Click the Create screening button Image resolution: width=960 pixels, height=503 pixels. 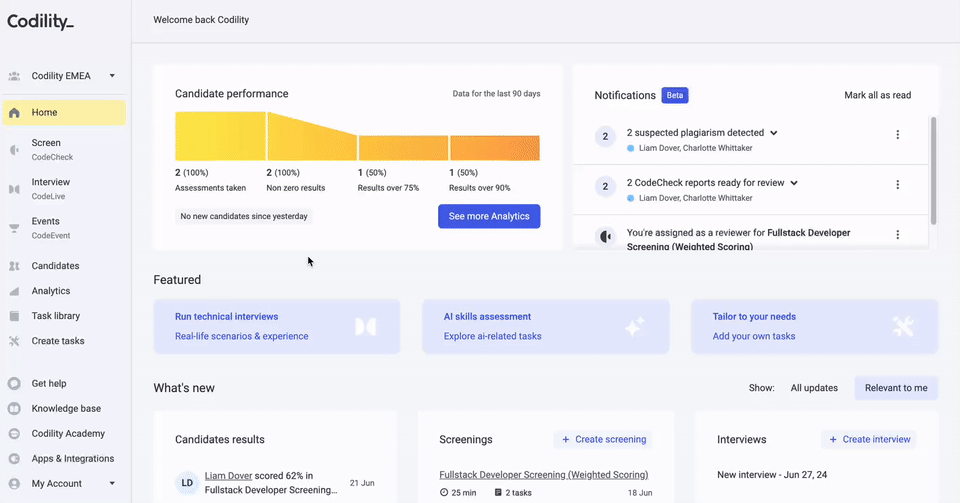(604, 439)
